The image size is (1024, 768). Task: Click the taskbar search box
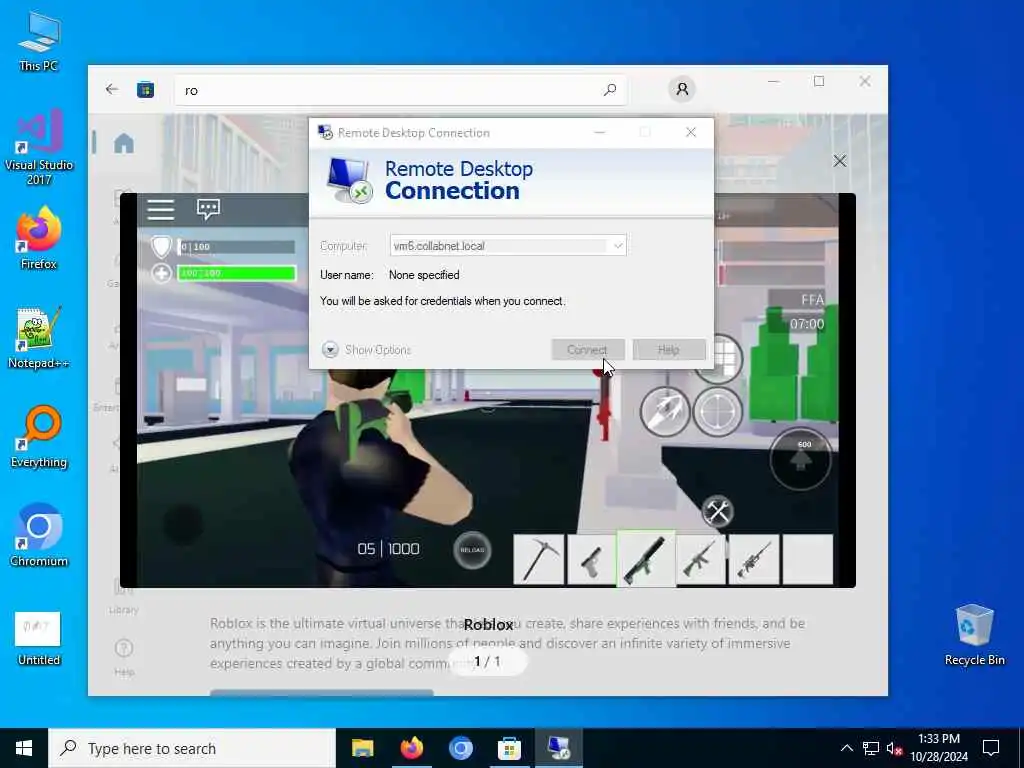point(192,748)
